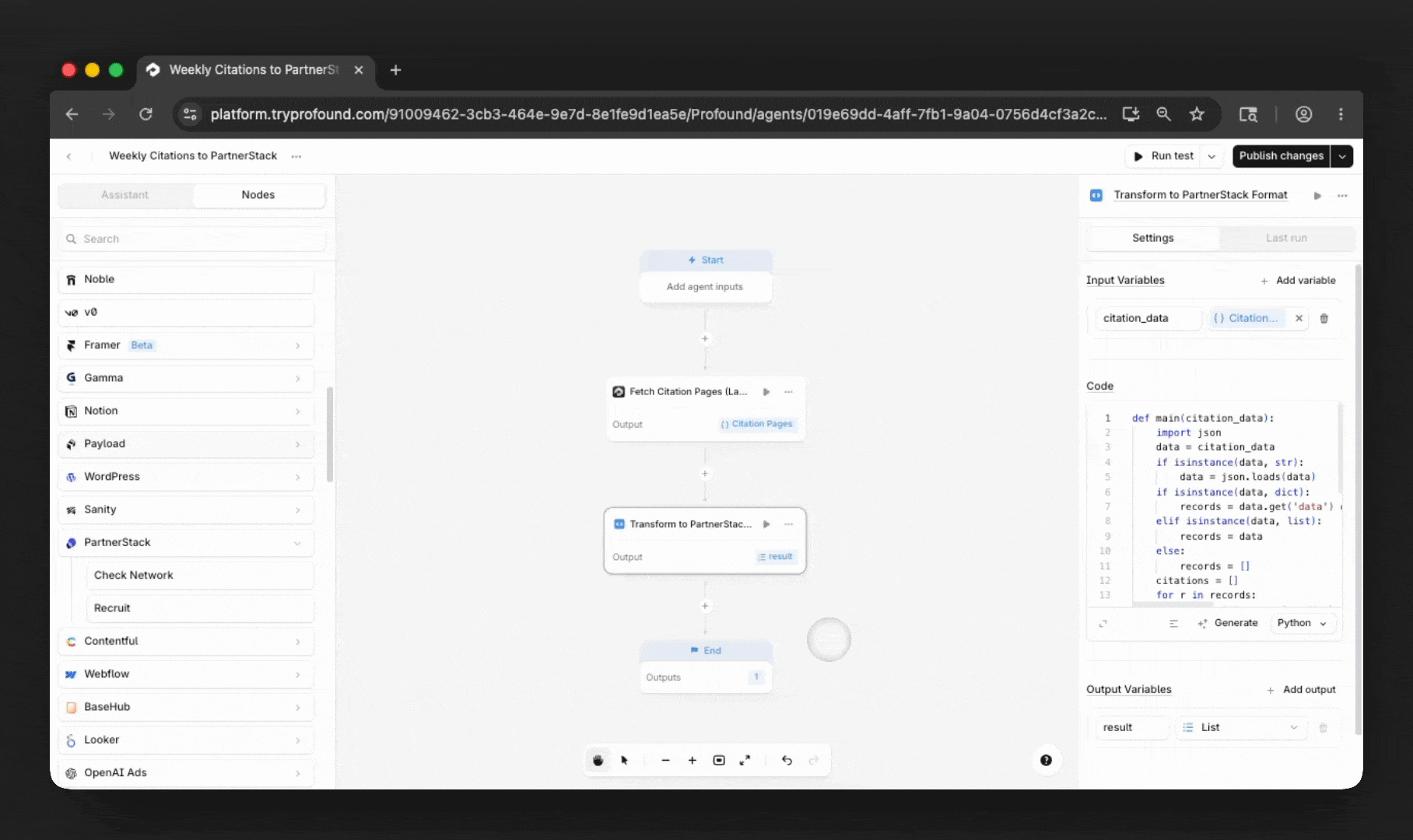This screenshot has width=1413, height=840.
Task: Toggle word wrap in code editor
Action: pos(1173,623)
